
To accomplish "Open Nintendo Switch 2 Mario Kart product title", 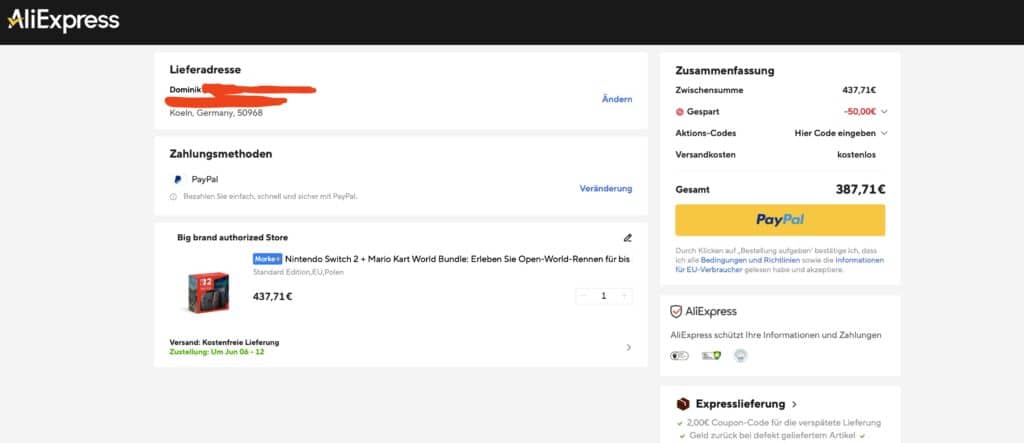I will pos(457,259).
